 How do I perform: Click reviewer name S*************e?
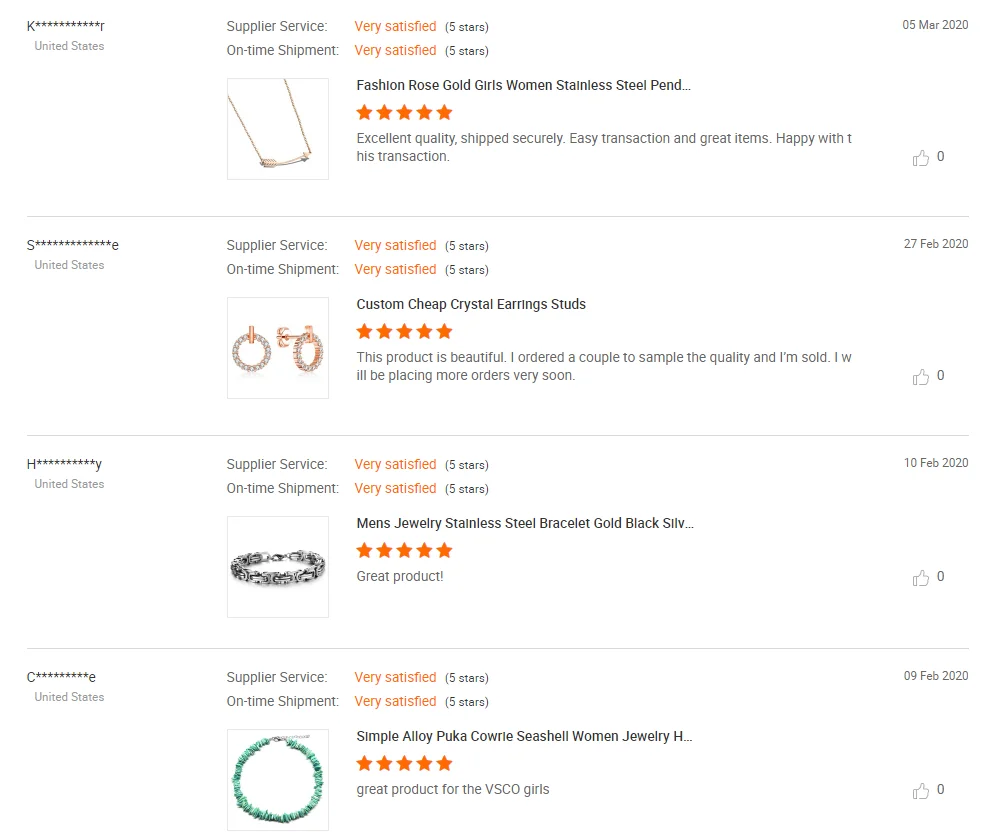(x=73, y=245)
